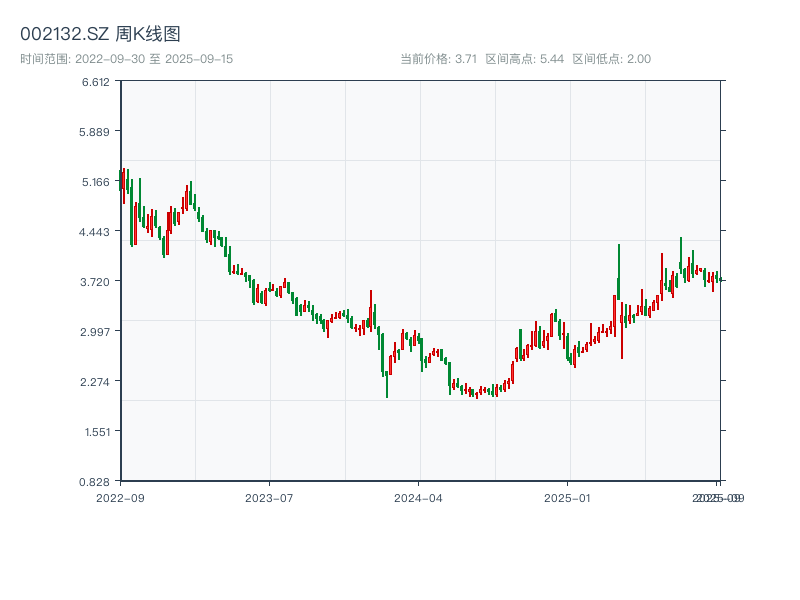Click the first candlestick at chart's left edge
The width and height of the screenshot is (800, 600).
tap(121, 180)
